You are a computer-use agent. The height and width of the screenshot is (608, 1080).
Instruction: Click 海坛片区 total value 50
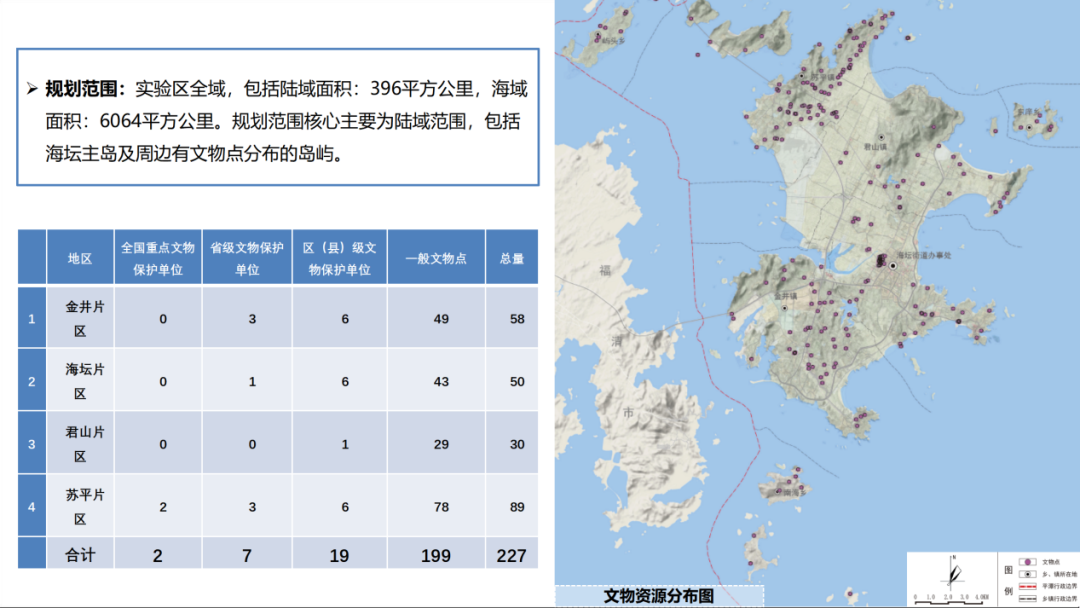pyautogui.click(x=517, y=381)
